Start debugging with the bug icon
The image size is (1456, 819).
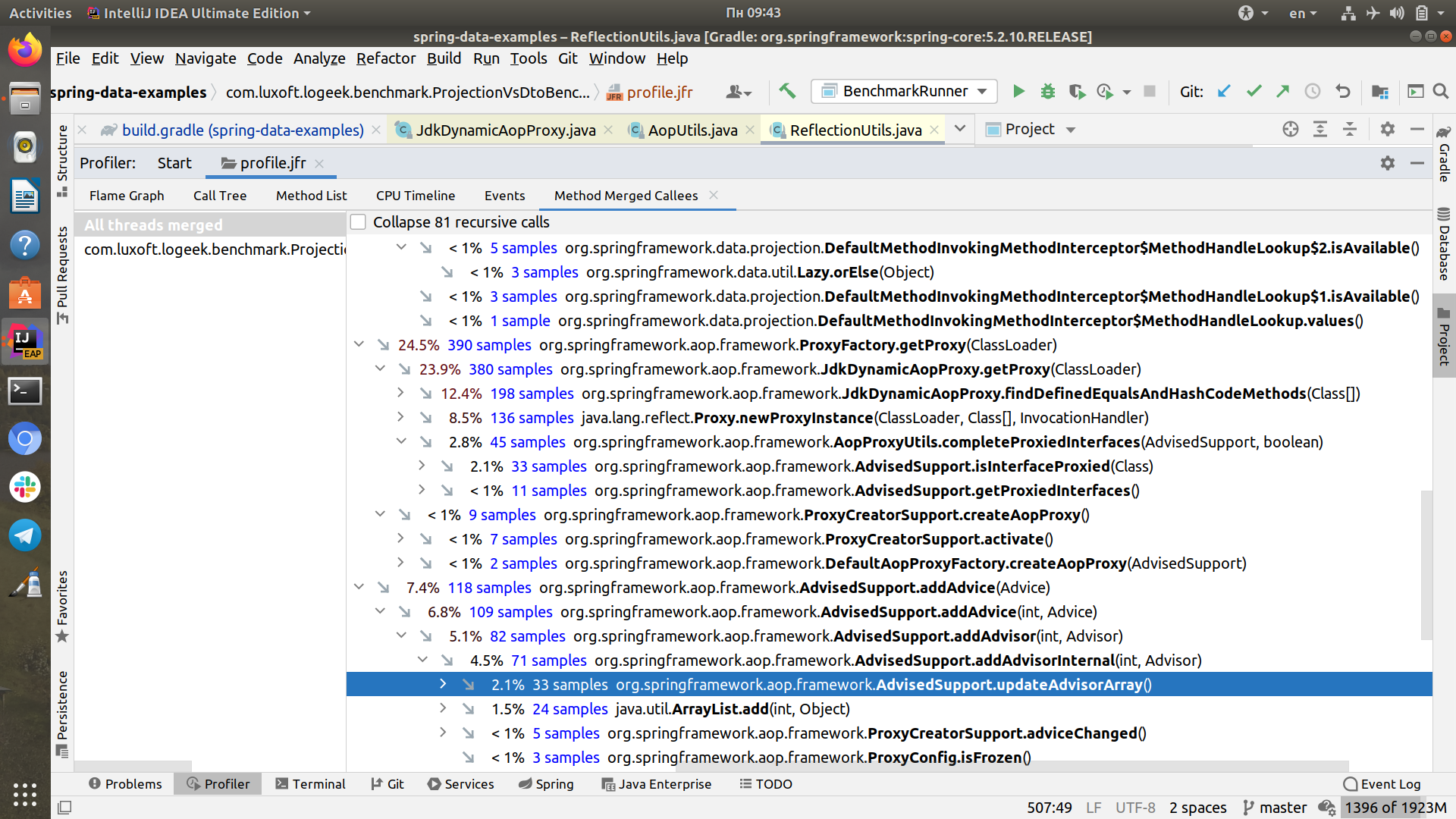click(1047, 92)
